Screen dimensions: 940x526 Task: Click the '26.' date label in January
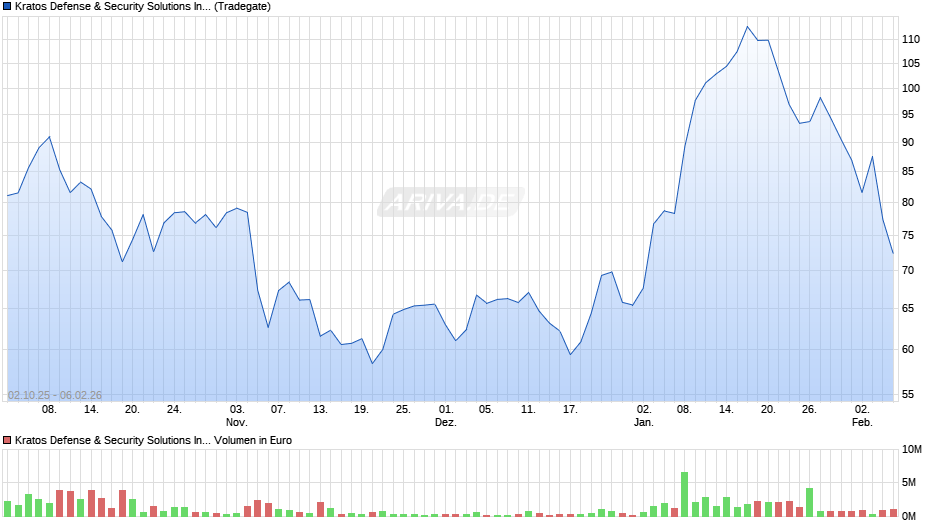[809, 409]
